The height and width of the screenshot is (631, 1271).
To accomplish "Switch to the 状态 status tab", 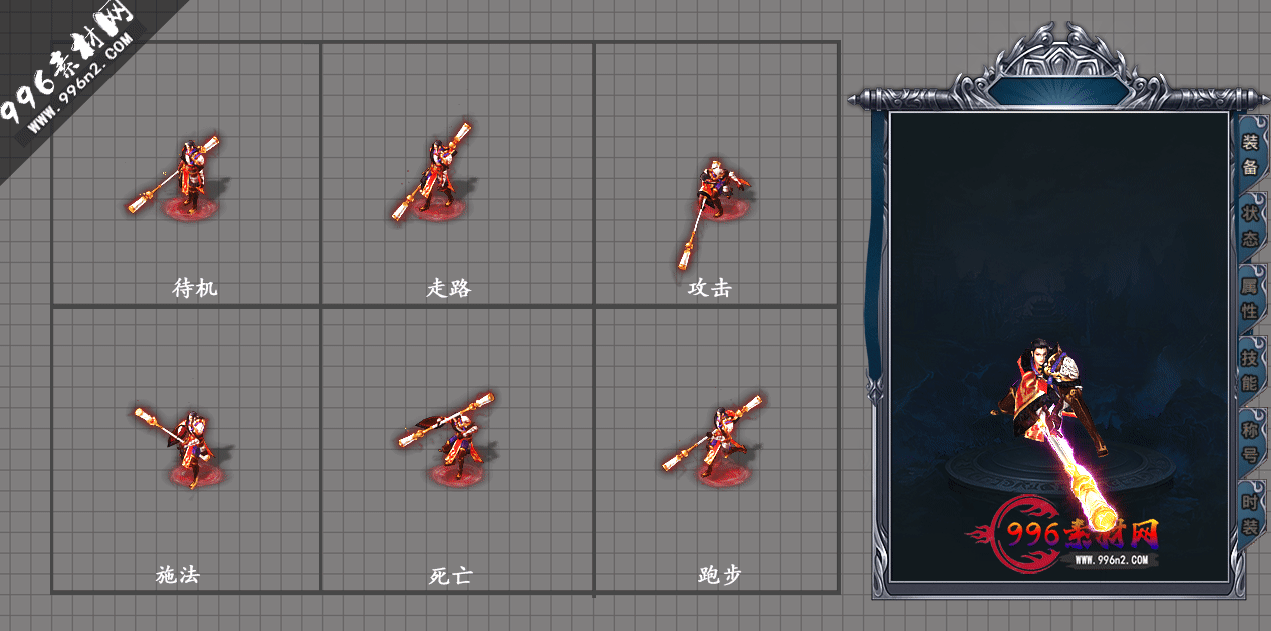I will point(1250,226).
